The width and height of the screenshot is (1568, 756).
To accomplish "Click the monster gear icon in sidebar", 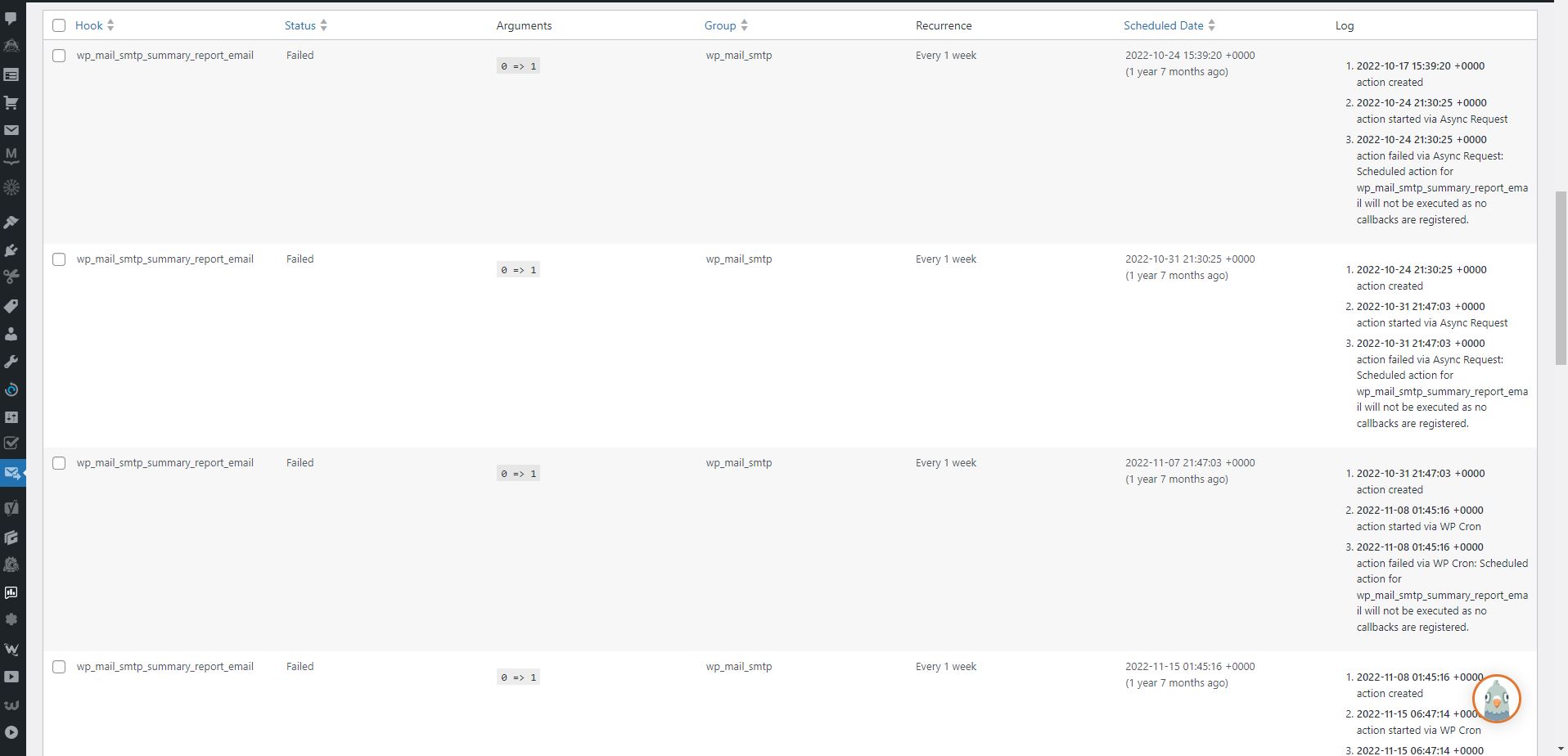I will [11, 565].
